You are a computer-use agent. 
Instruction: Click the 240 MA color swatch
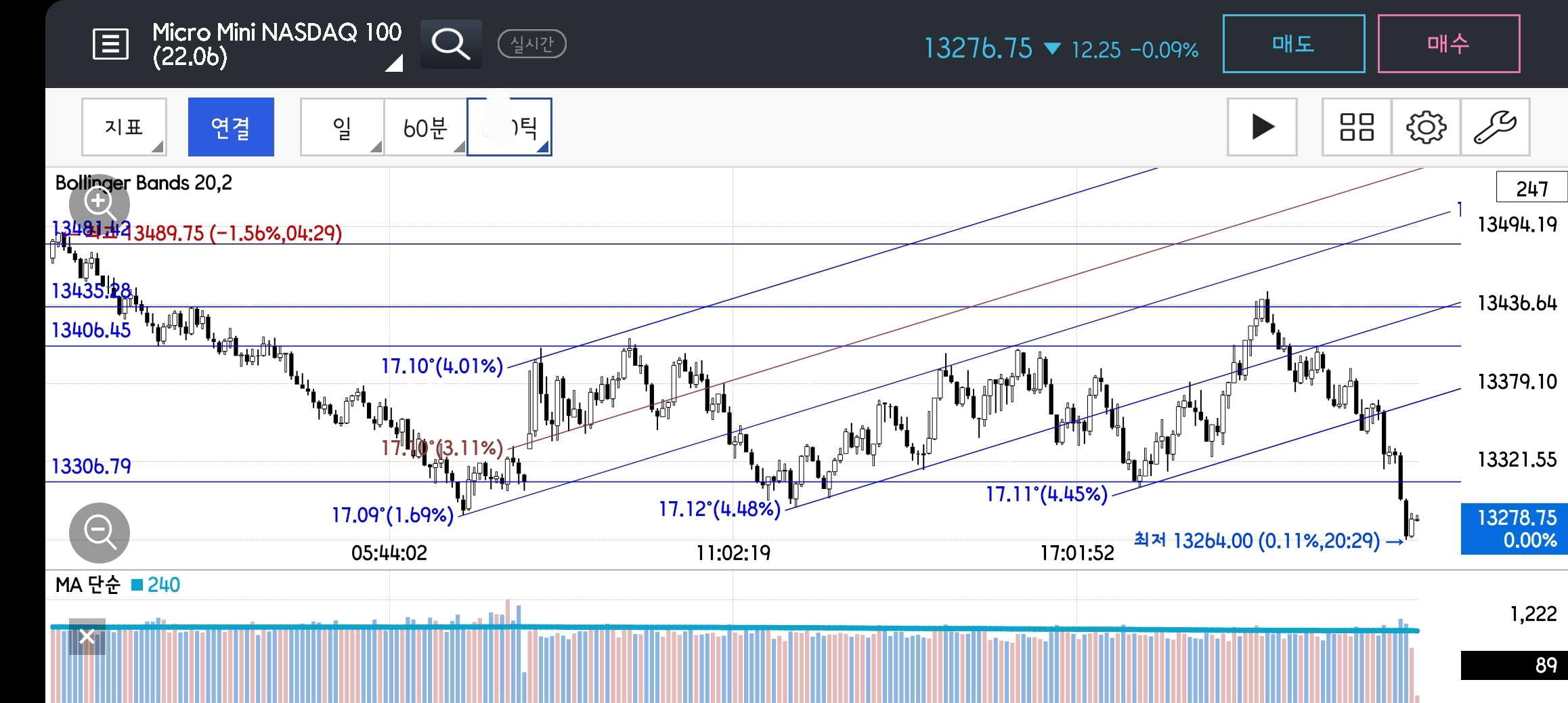point(137,584)
